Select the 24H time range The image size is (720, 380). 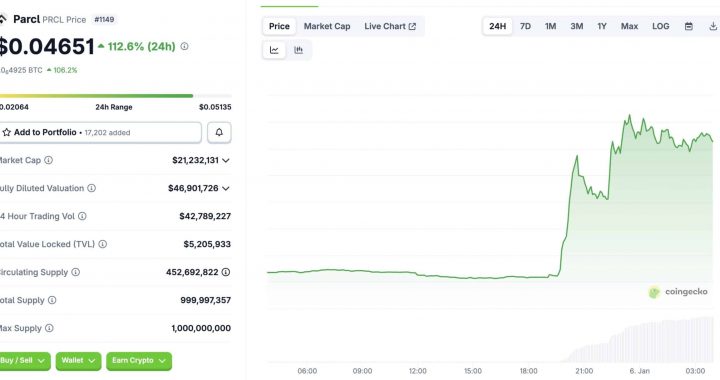tap(497, 26)
